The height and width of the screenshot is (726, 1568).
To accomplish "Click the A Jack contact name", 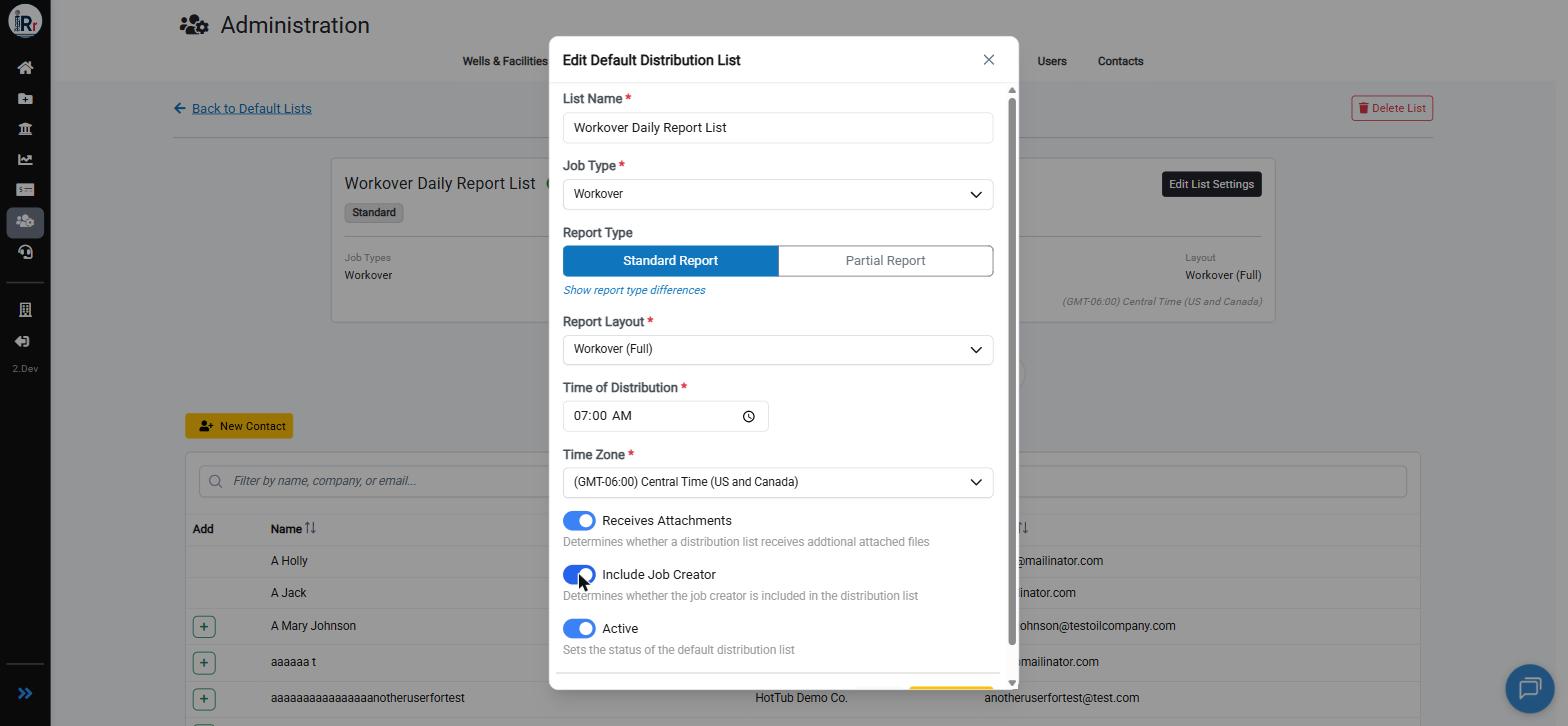I will coord(288,593).
